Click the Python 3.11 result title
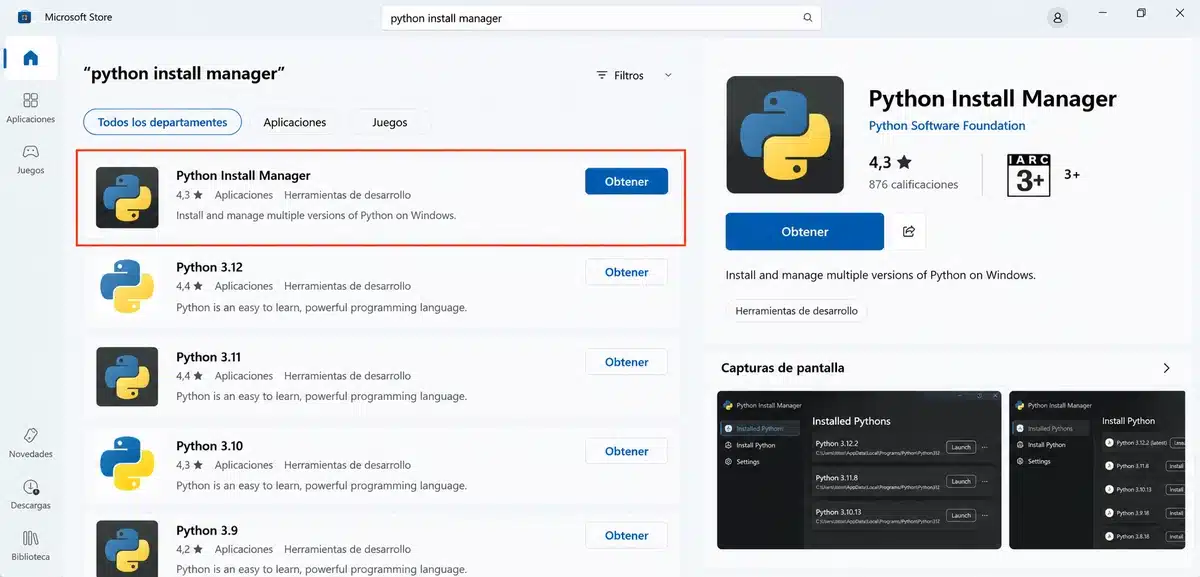1200x577 pixels. click(208, 357)
